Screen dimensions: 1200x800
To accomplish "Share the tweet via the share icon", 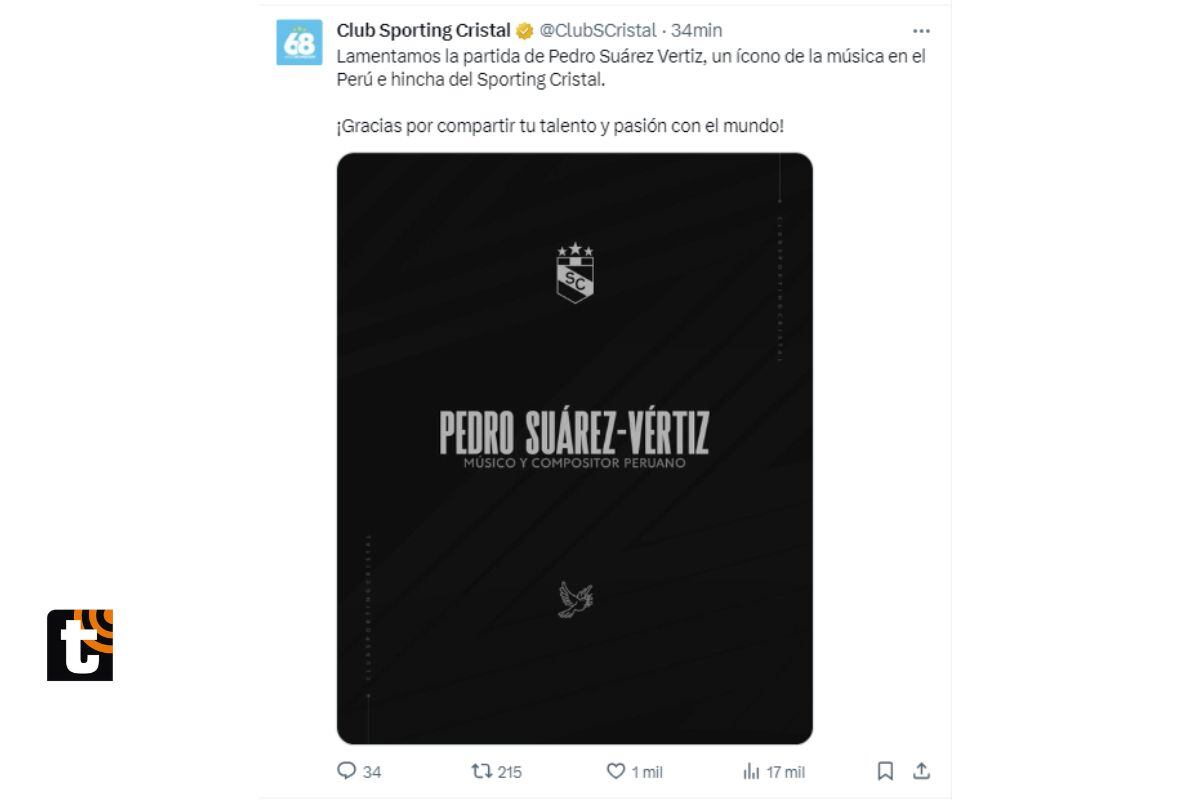I will pos(920,771).
